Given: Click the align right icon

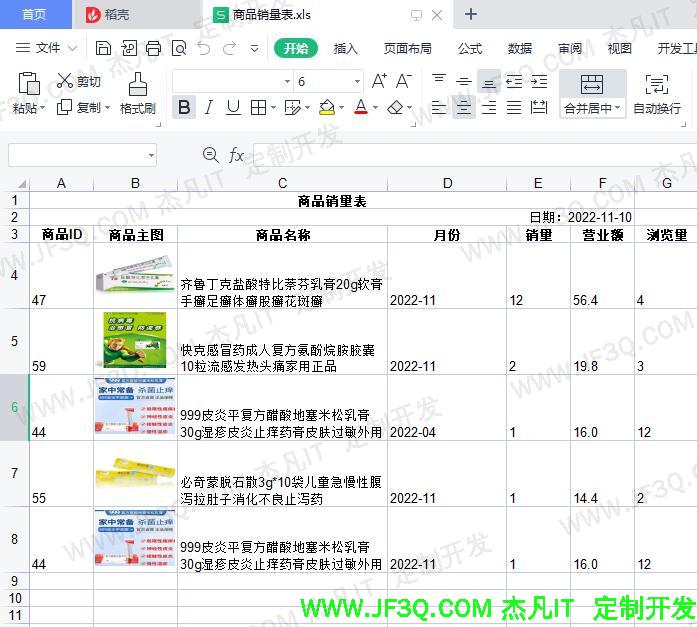Looking at the screenshot, I should point(489,107).
